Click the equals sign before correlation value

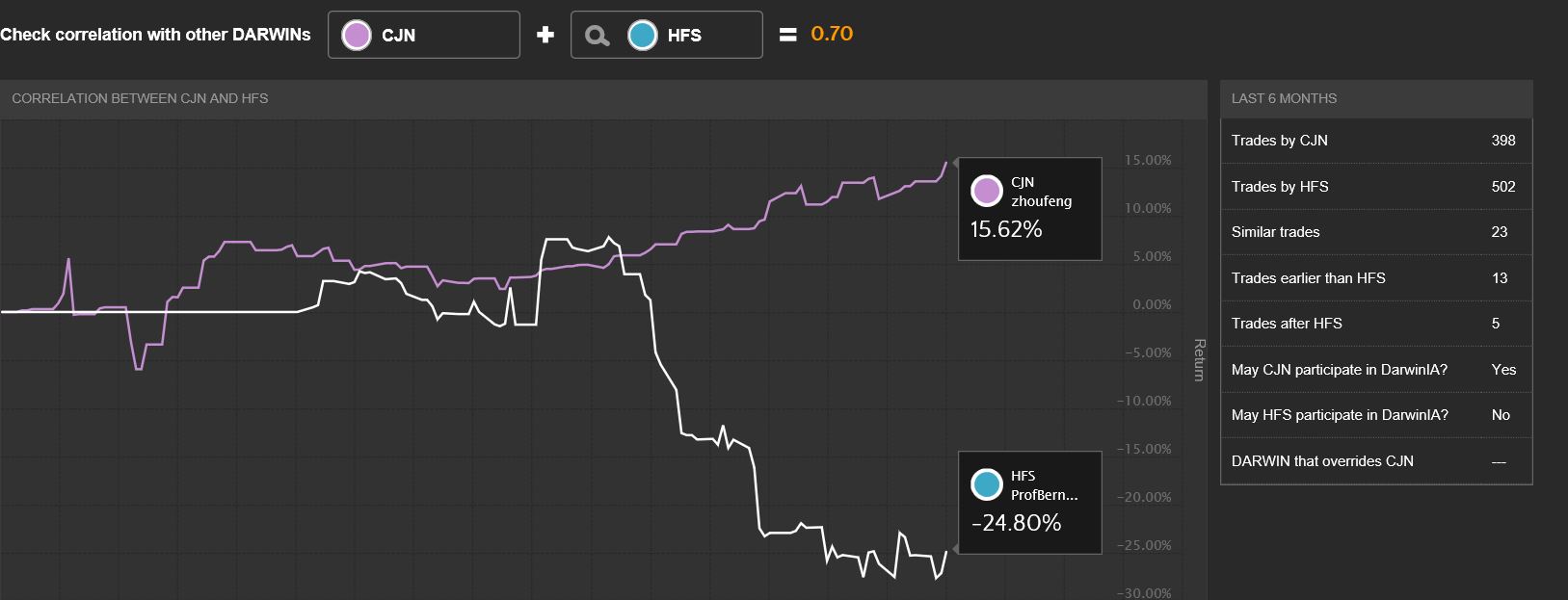click(x=787, y=35)
